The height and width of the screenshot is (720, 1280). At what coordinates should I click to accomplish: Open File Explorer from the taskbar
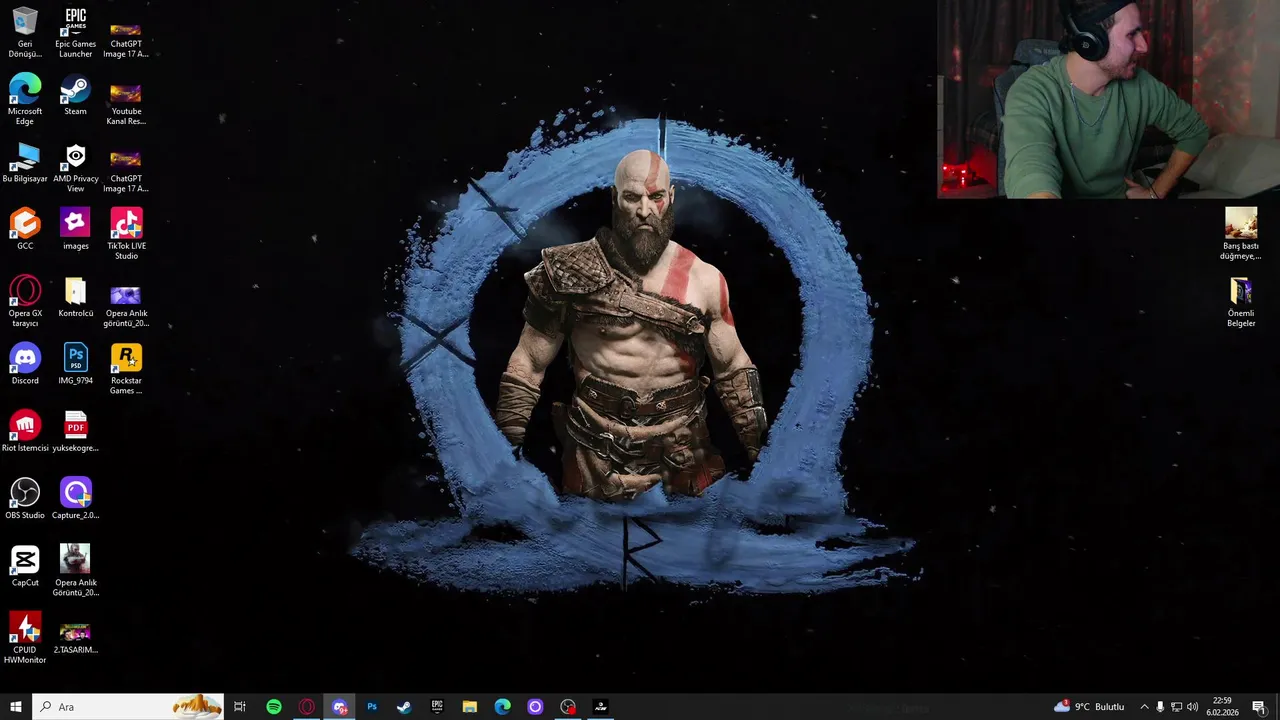coord(469,707)
